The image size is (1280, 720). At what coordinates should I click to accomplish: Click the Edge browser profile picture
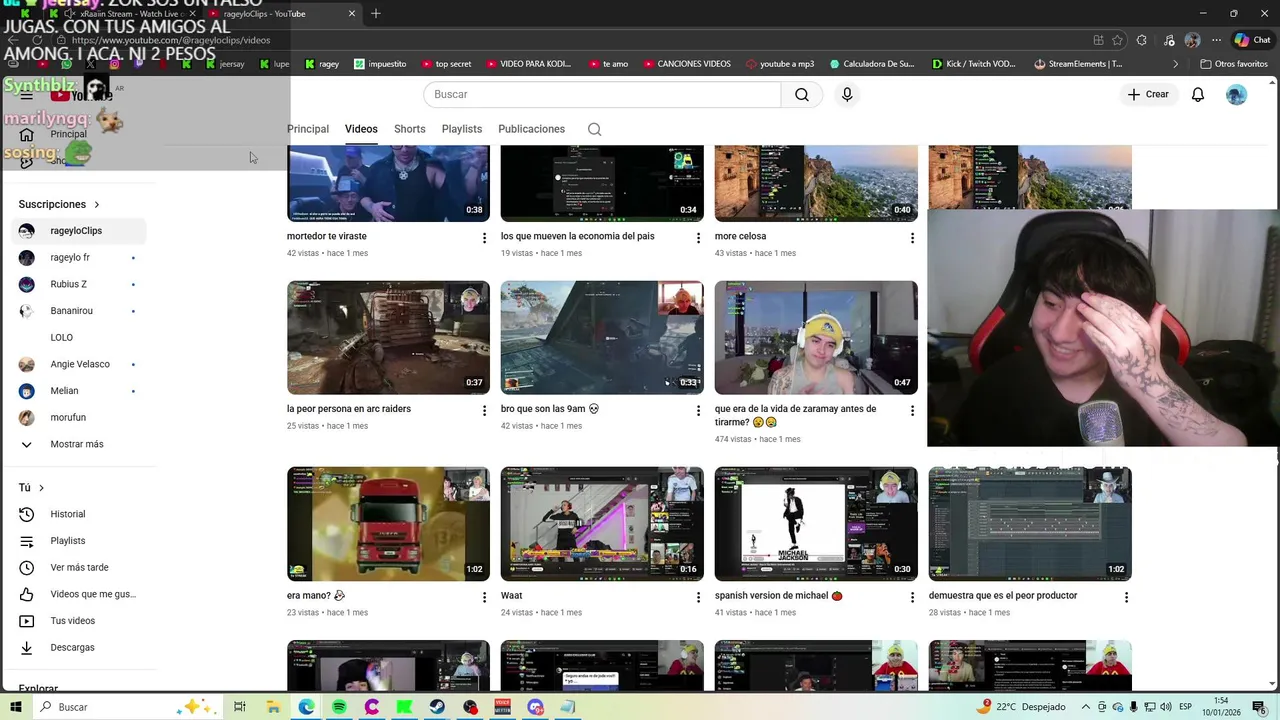(x=1192, y=40)
